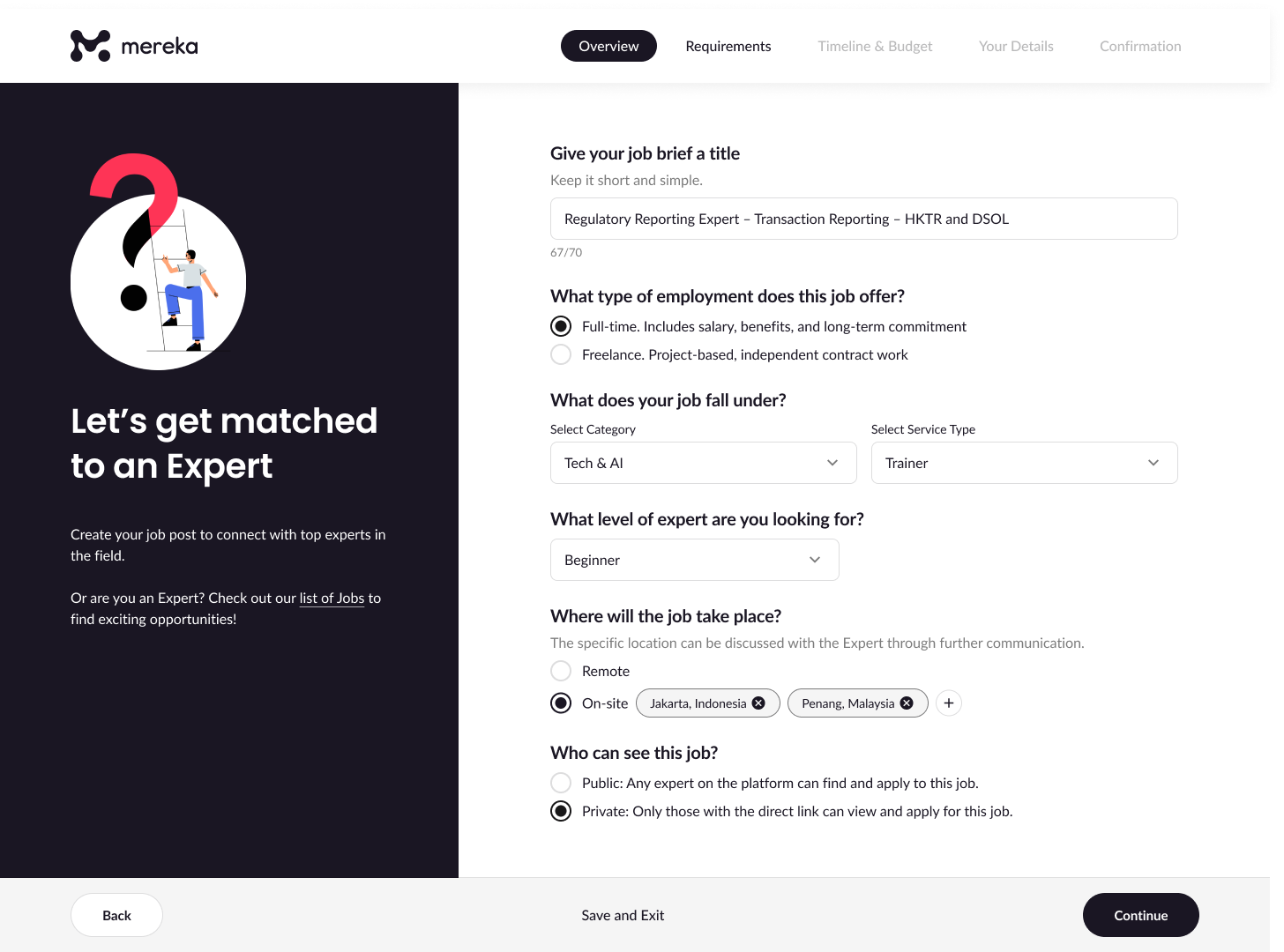
Task: Click the Mereka logo icon
Action: (90, 46)
